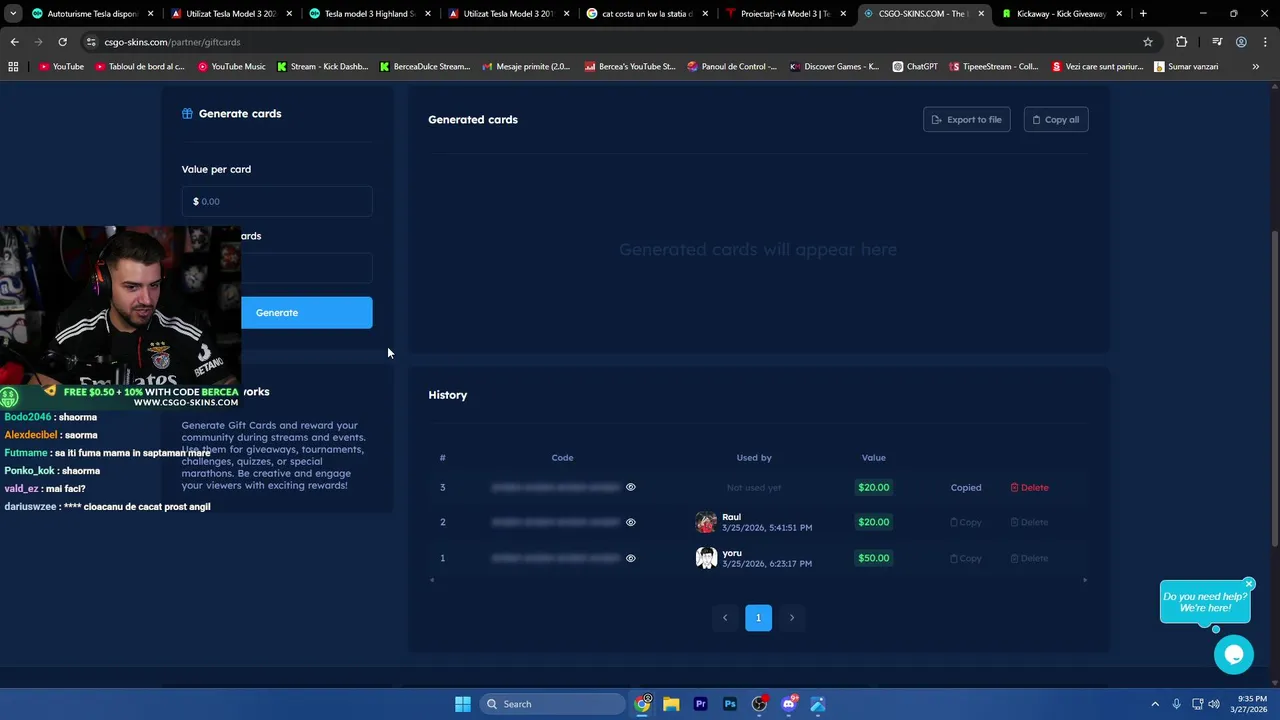Open Mesaje primite Gmail bookmark

coord(526,66)
